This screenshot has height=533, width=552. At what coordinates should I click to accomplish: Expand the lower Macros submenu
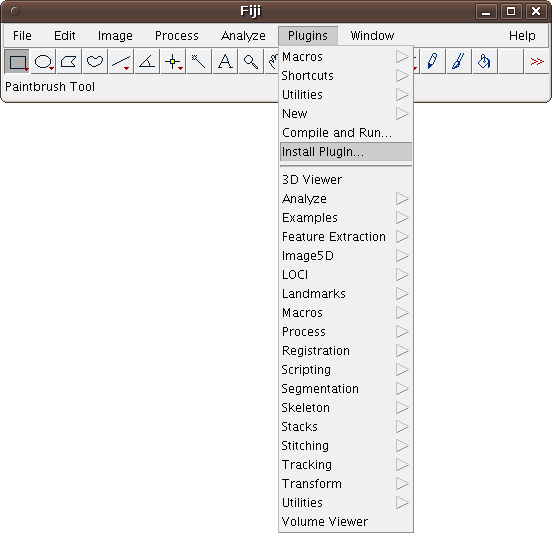click(x=346, y=313)
